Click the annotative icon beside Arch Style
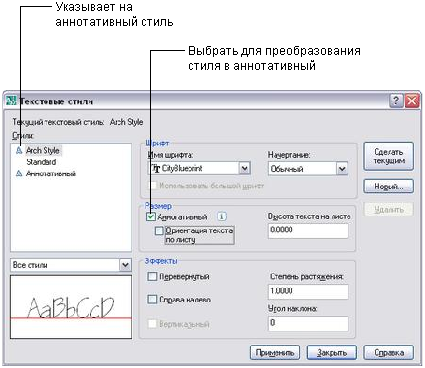The image size is (425, 368). point(19,151)
